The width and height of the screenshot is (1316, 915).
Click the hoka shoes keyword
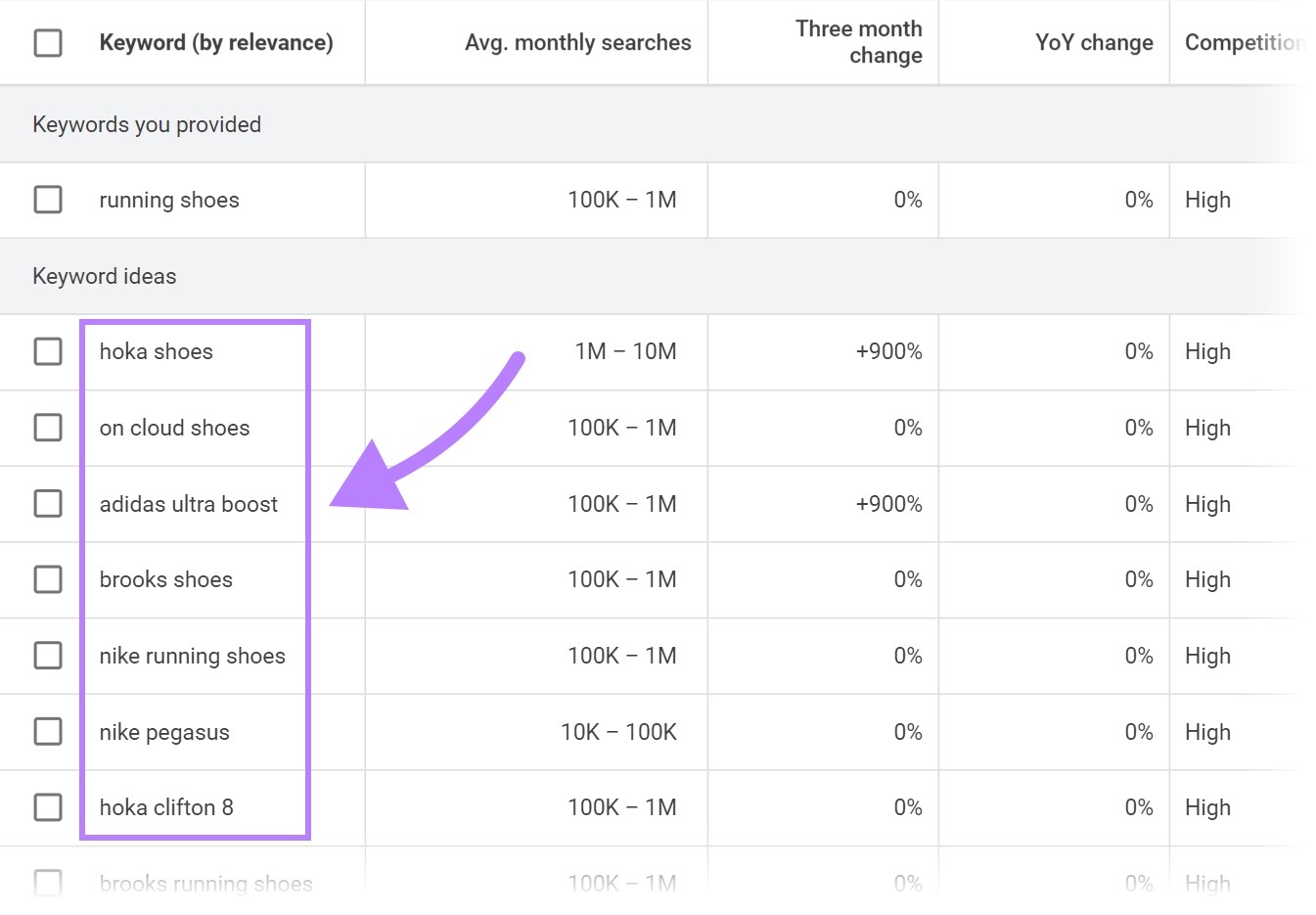[x=157, y=351]
